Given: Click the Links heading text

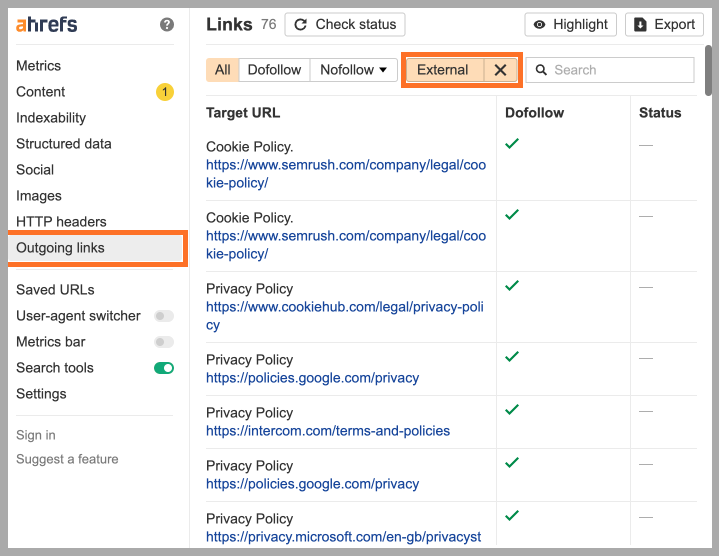Looking at the screenshot, I should tap(229, 24).
